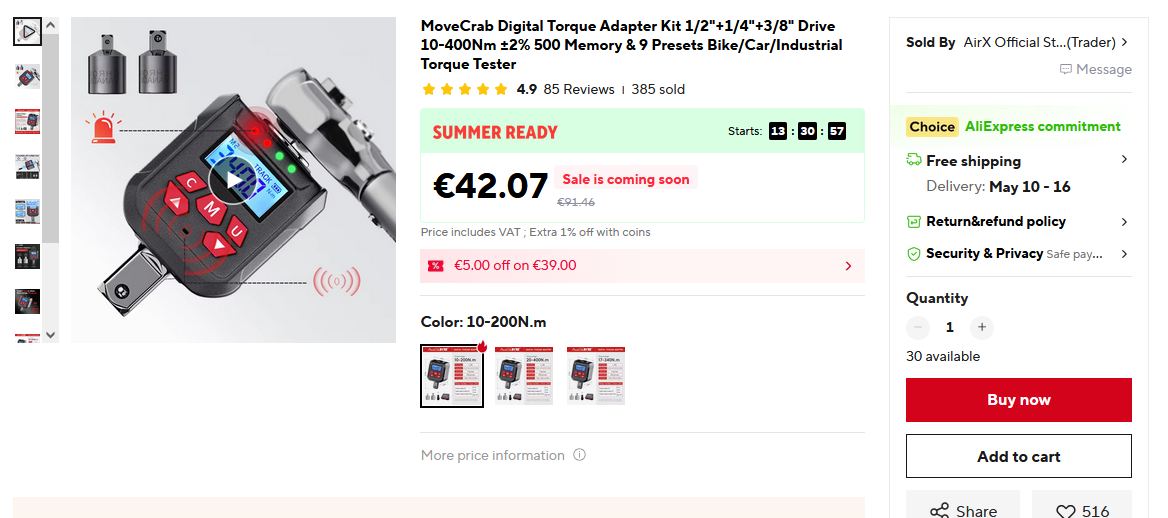Increase quantity with plus button
This screenshot has height=518, width=1168.
tap(982, 327)
